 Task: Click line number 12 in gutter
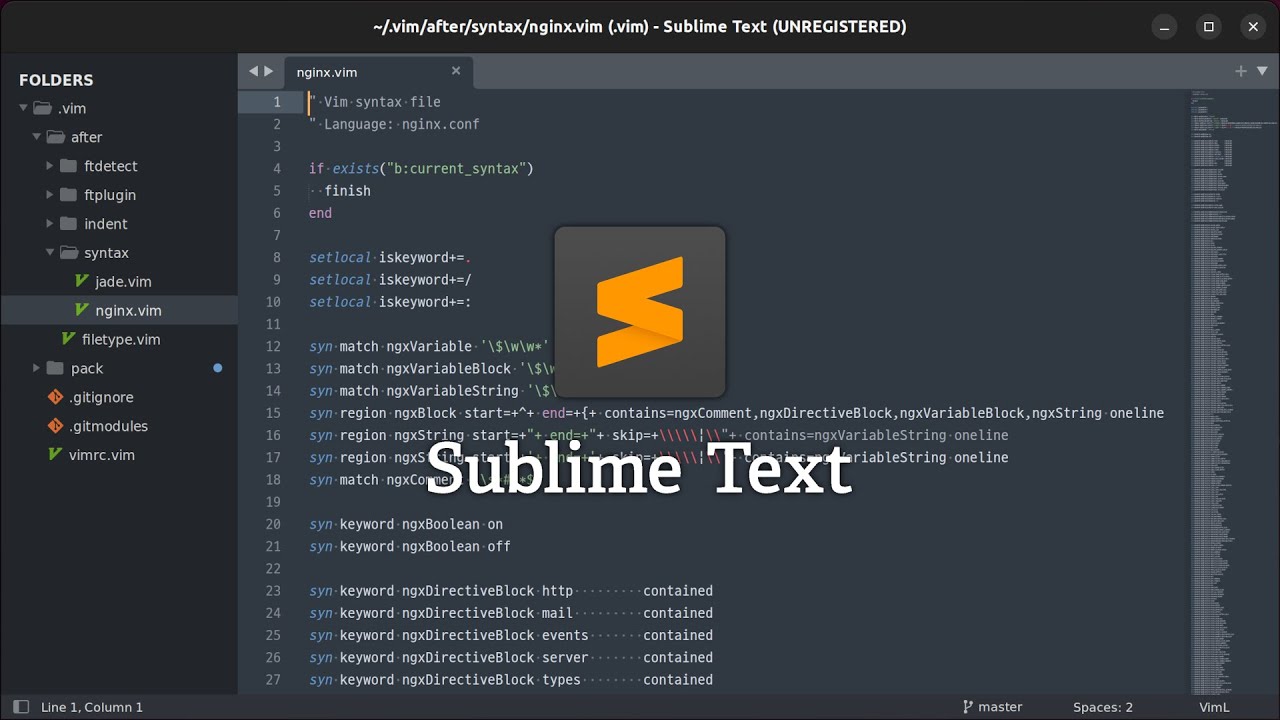click(x=273, y=346)
